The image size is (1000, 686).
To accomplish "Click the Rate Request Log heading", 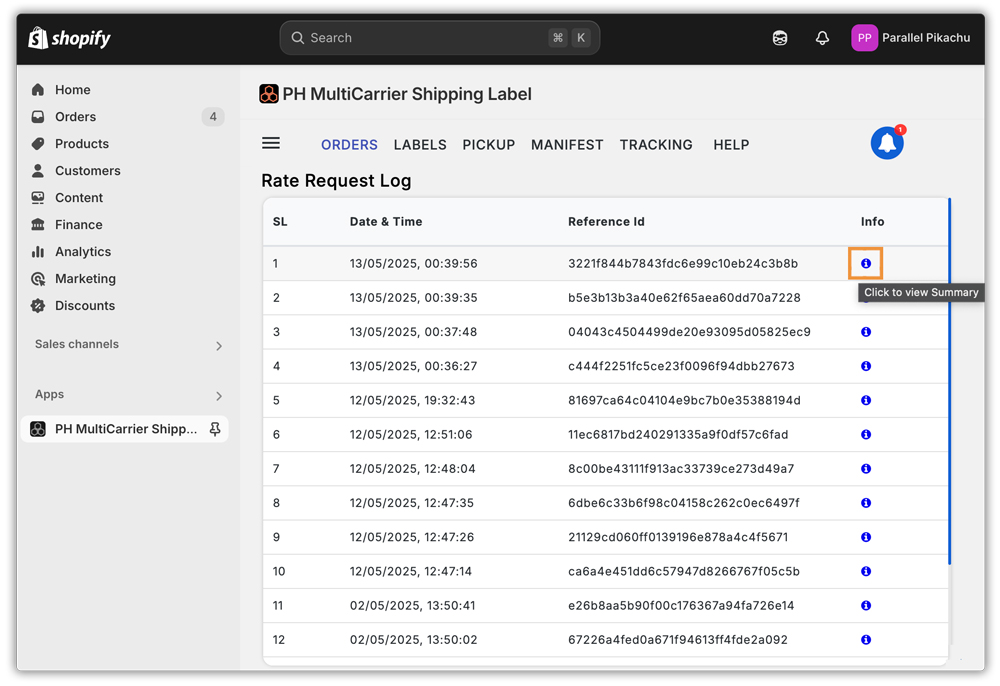I will click(x=336, y=181).
